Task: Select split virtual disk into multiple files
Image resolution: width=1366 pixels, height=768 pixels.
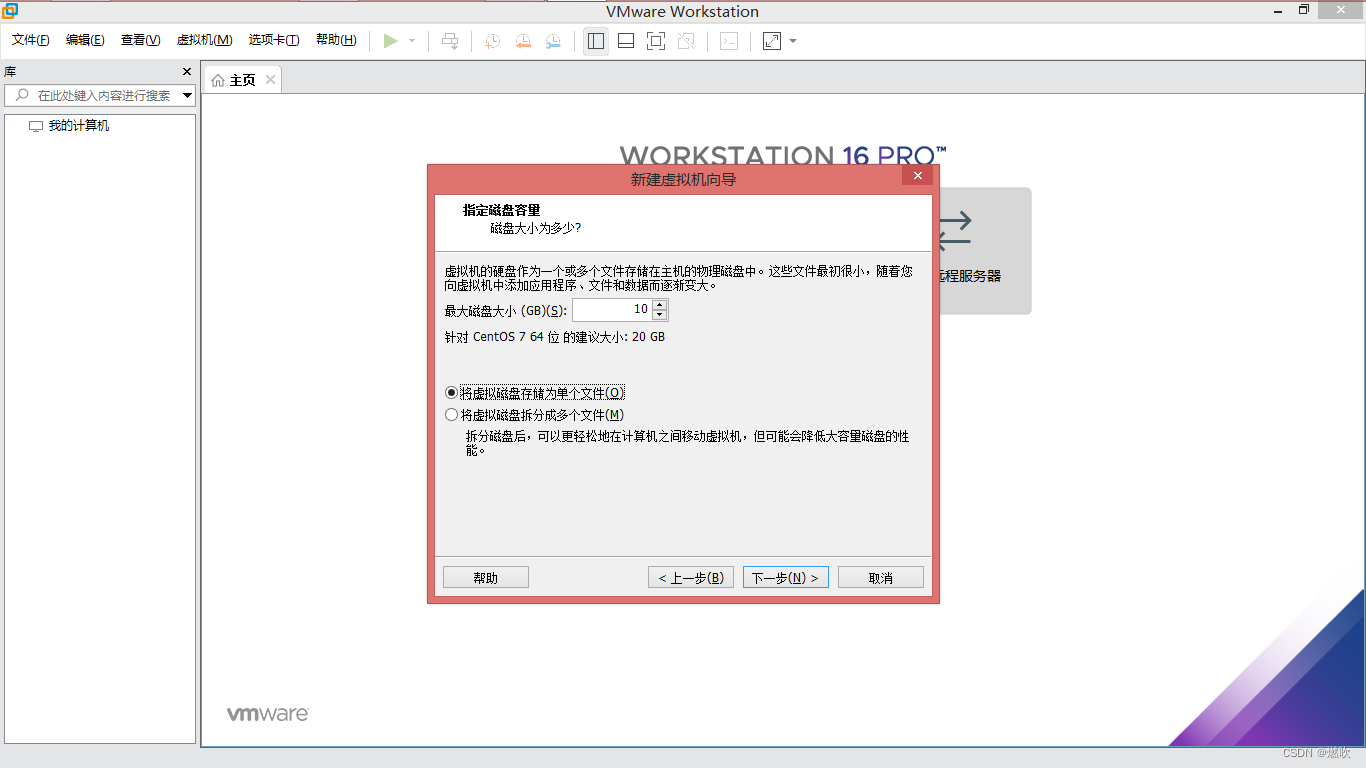Action: (x=535, y=415)
